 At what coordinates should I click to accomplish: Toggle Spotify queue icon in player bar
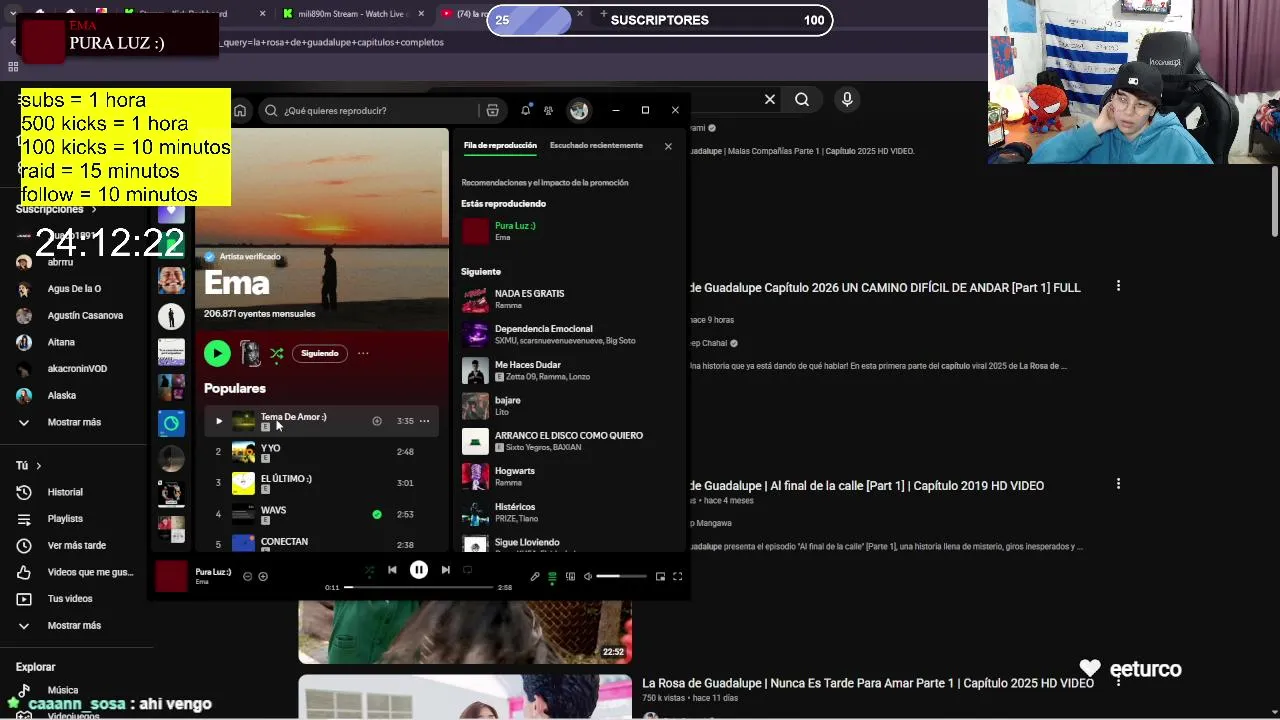[x=552, y=576]
